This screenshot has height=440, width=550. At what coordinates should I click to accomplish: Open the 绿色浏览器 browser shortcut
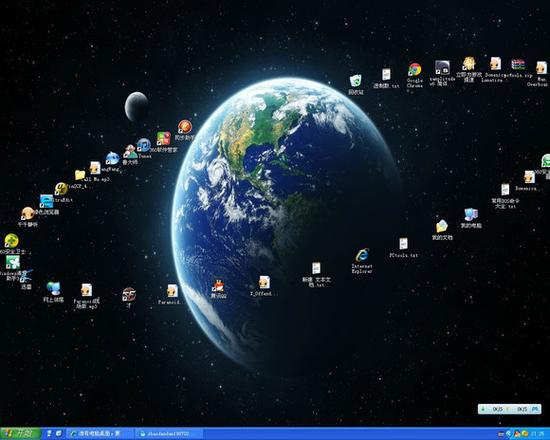coord(46,201)
